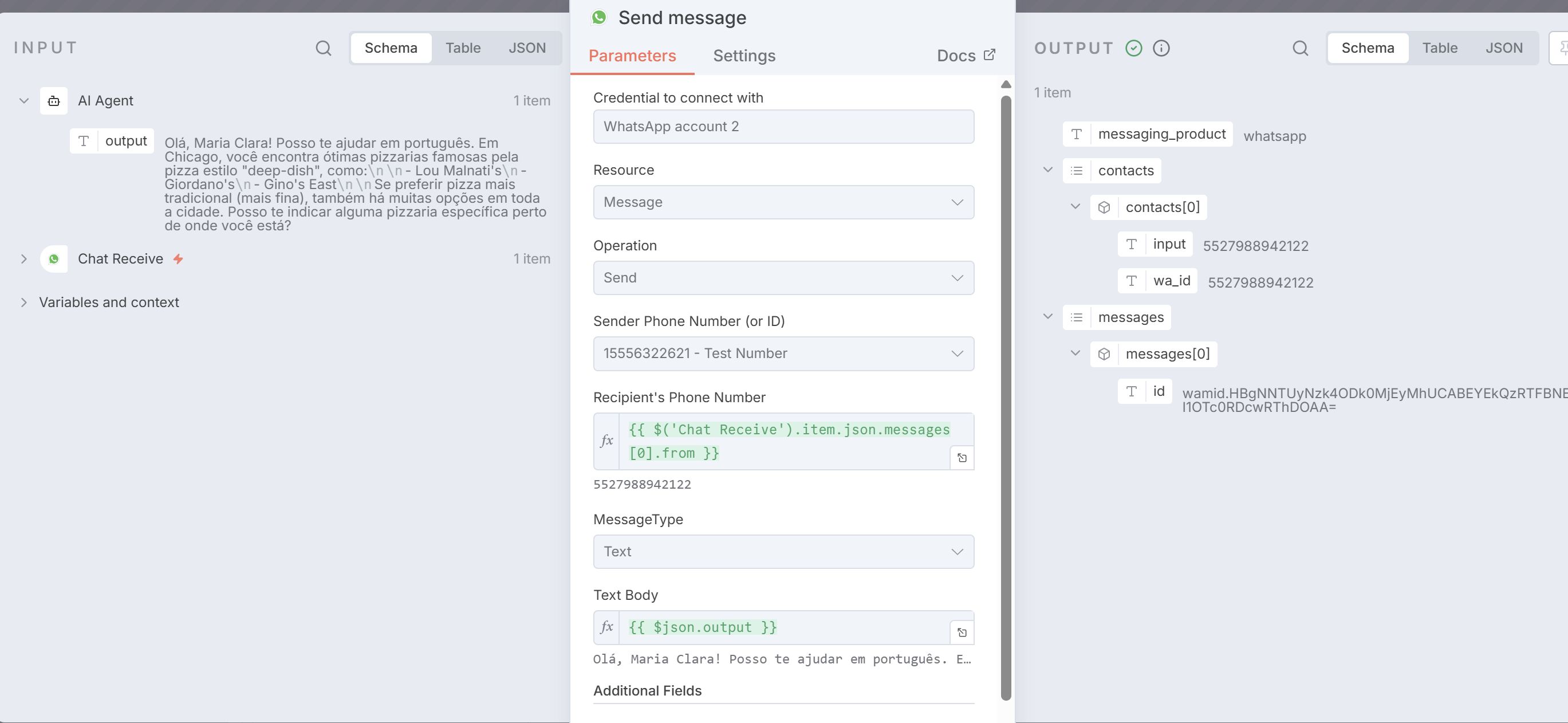
Task: Click the output info icon
Action: [x=1161, y=48]
